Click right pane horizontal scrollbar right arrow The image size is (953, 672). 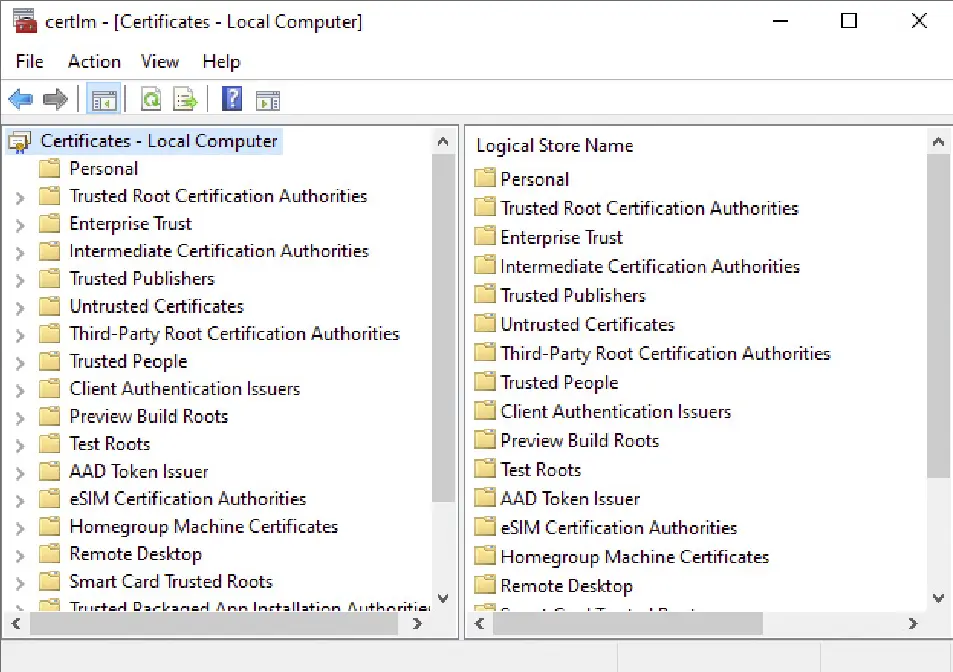coord(912,623)
